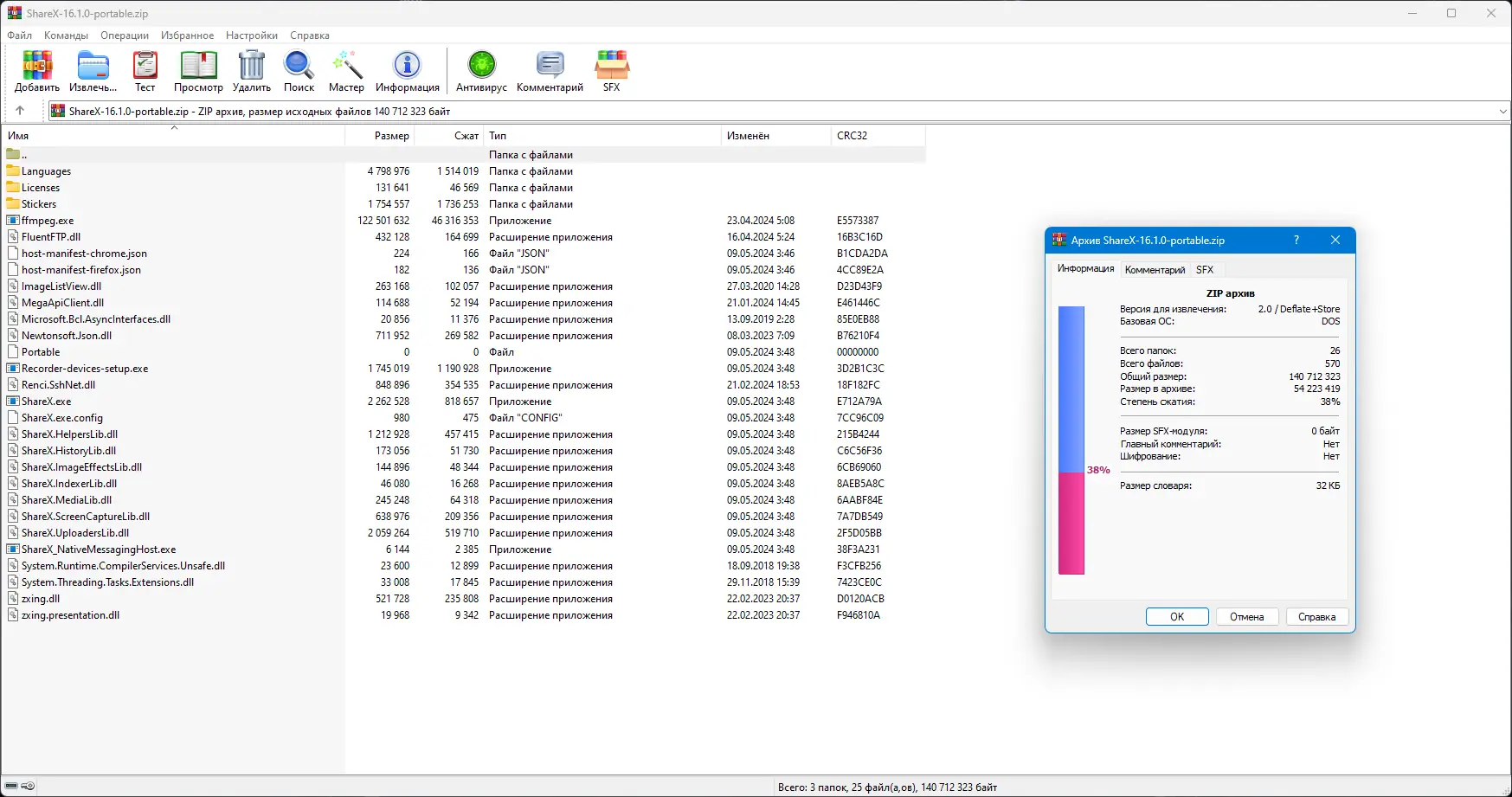The image size is (1512, 797).
Task: Select the ffmpeg.exe file icon
Action: pyautogui.click(x=13, y=221)
